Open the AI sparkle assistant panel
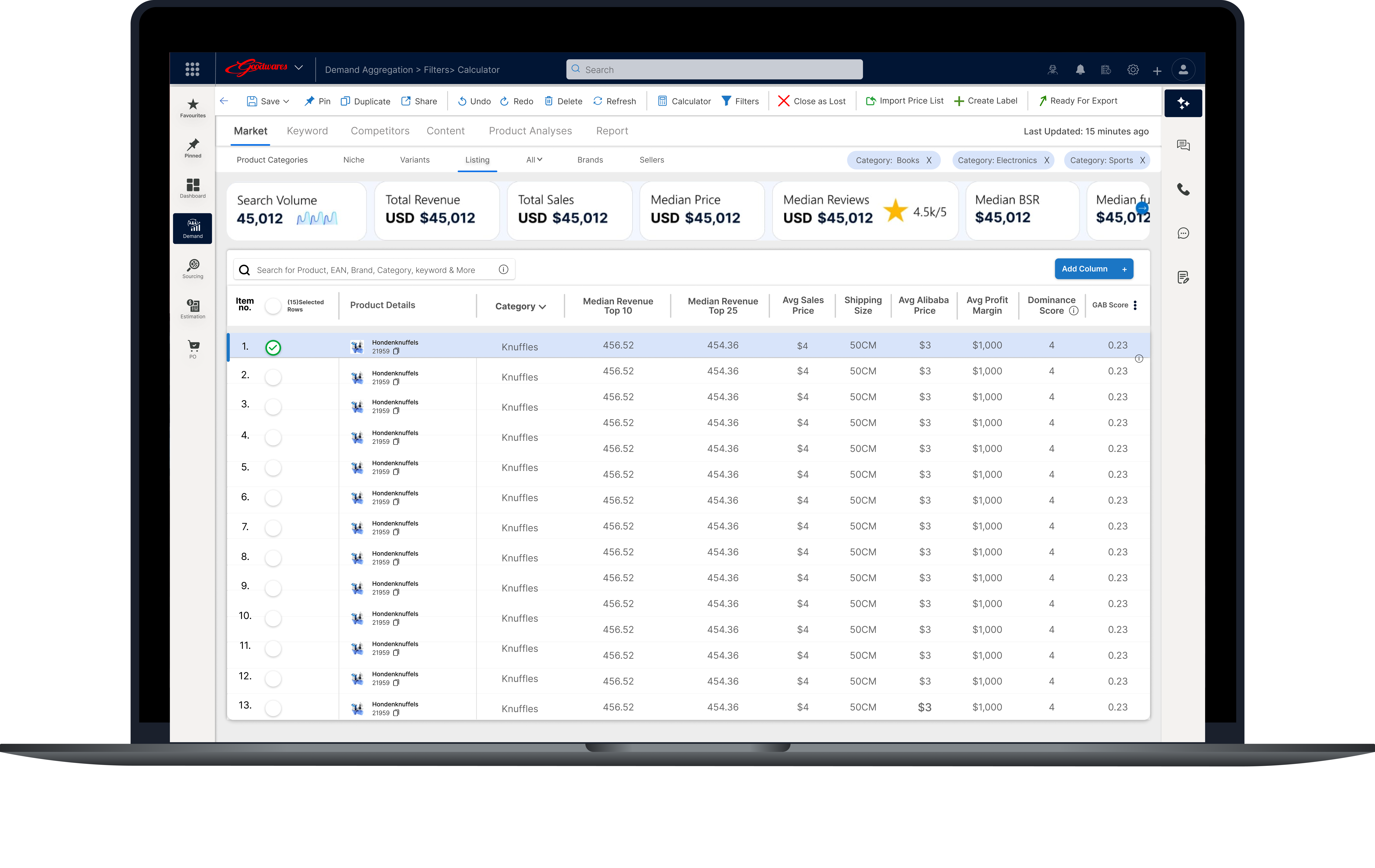This screenshot has height=868, width=1375. pyautogui.click(x=1183, y=103)
